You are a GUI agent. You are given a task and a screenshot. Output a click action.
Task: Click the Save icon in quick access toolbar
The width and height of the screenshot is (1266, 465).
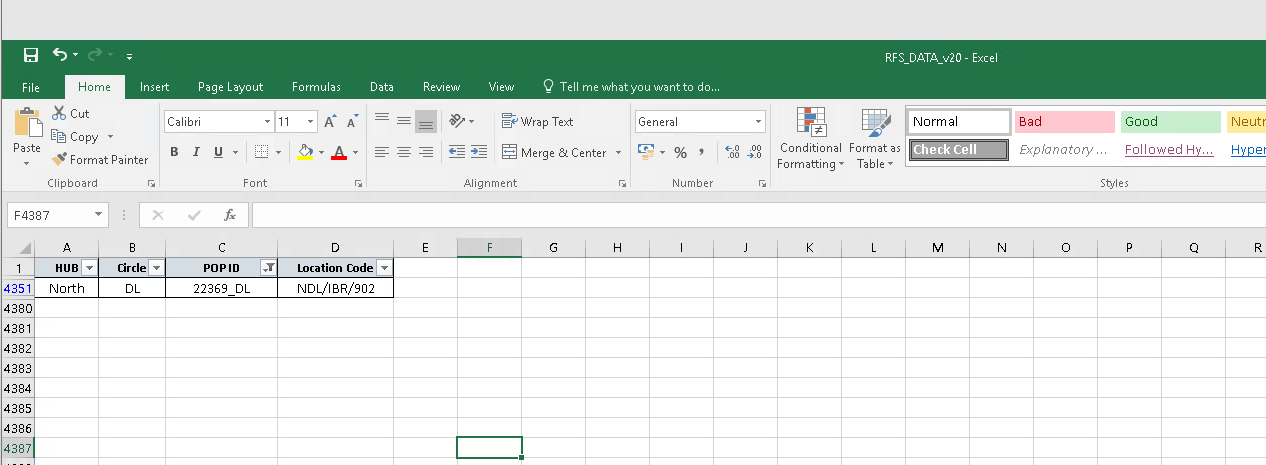[31, 56]
